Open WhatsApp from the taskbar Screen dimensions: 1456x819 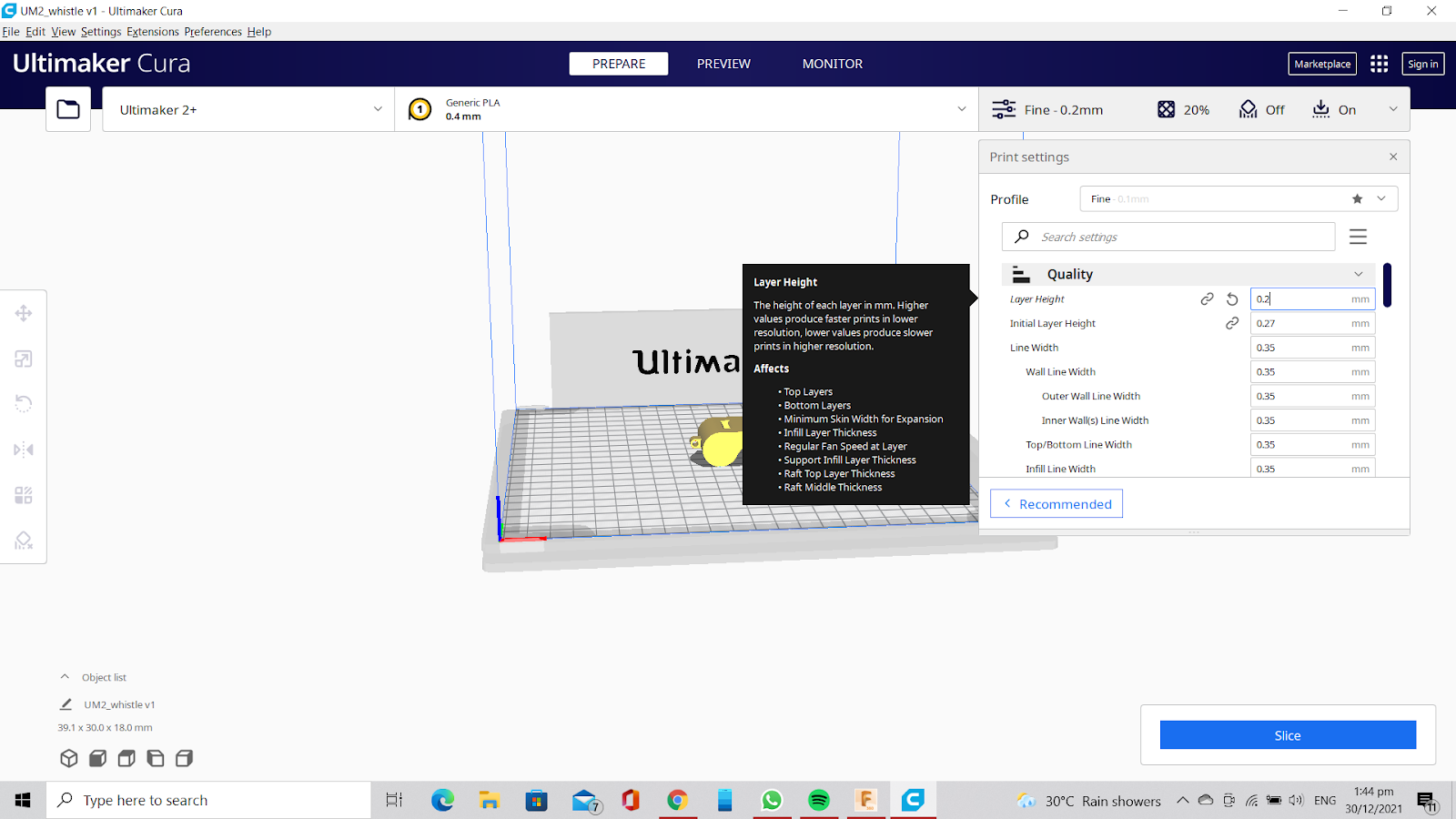pos(772,800)
